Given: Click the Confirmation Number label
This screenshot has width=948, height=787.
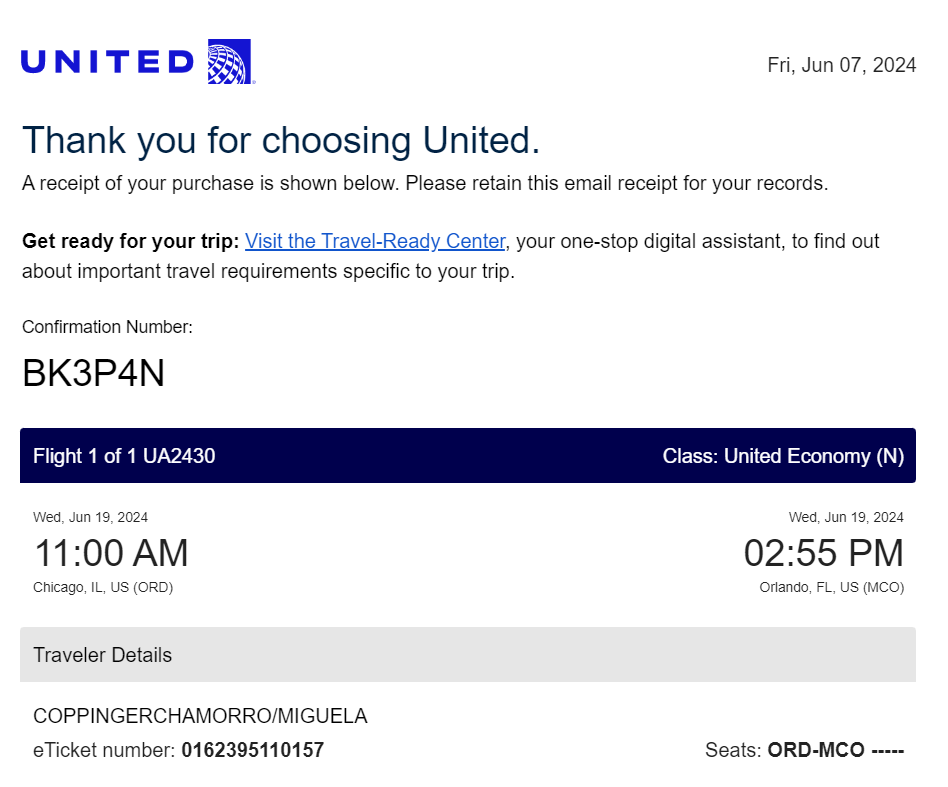Looking at the screenshot, I should coord(107,327).
